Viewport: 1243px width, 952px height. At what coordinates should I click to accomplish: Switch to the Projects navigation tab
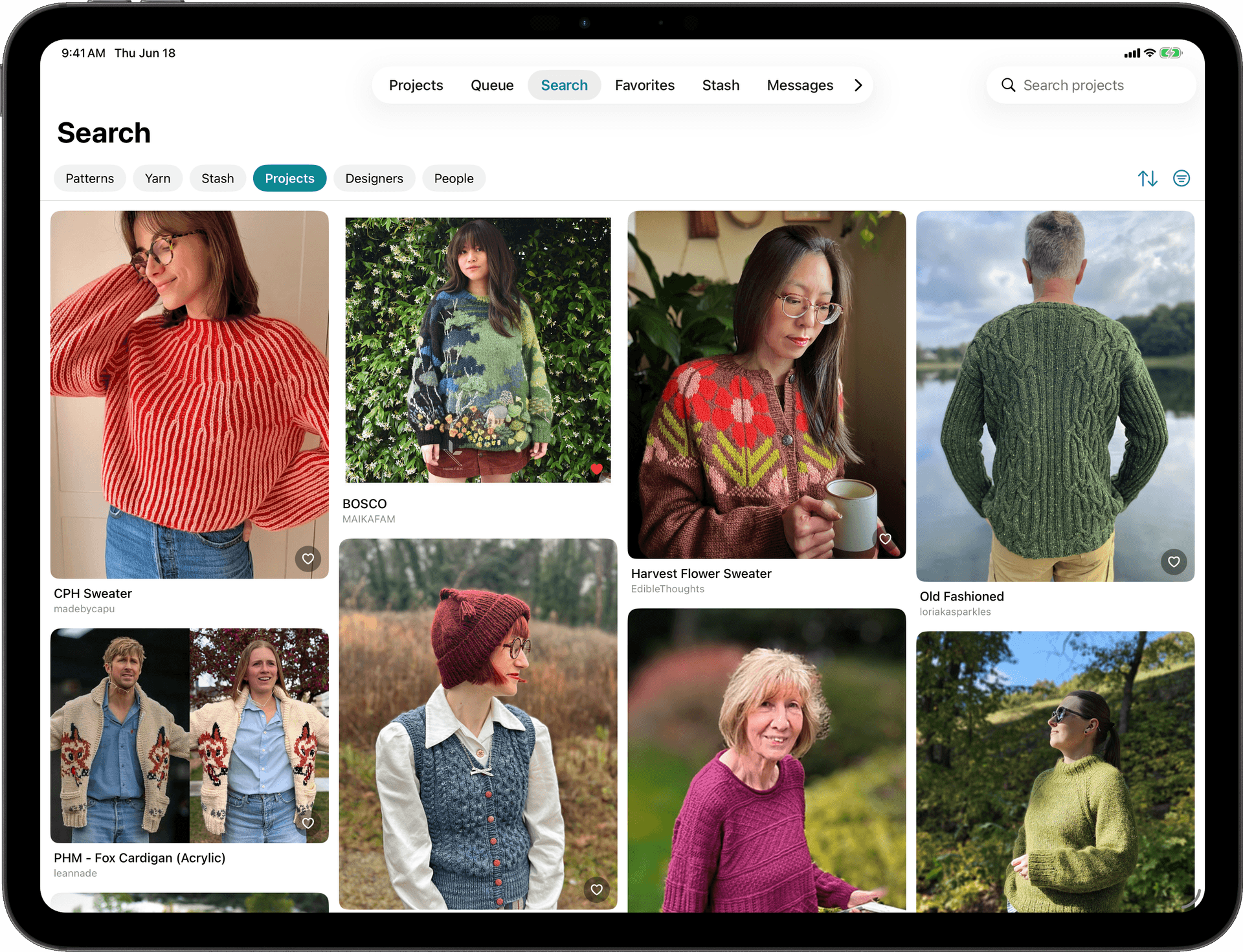(x=416, y=85)
